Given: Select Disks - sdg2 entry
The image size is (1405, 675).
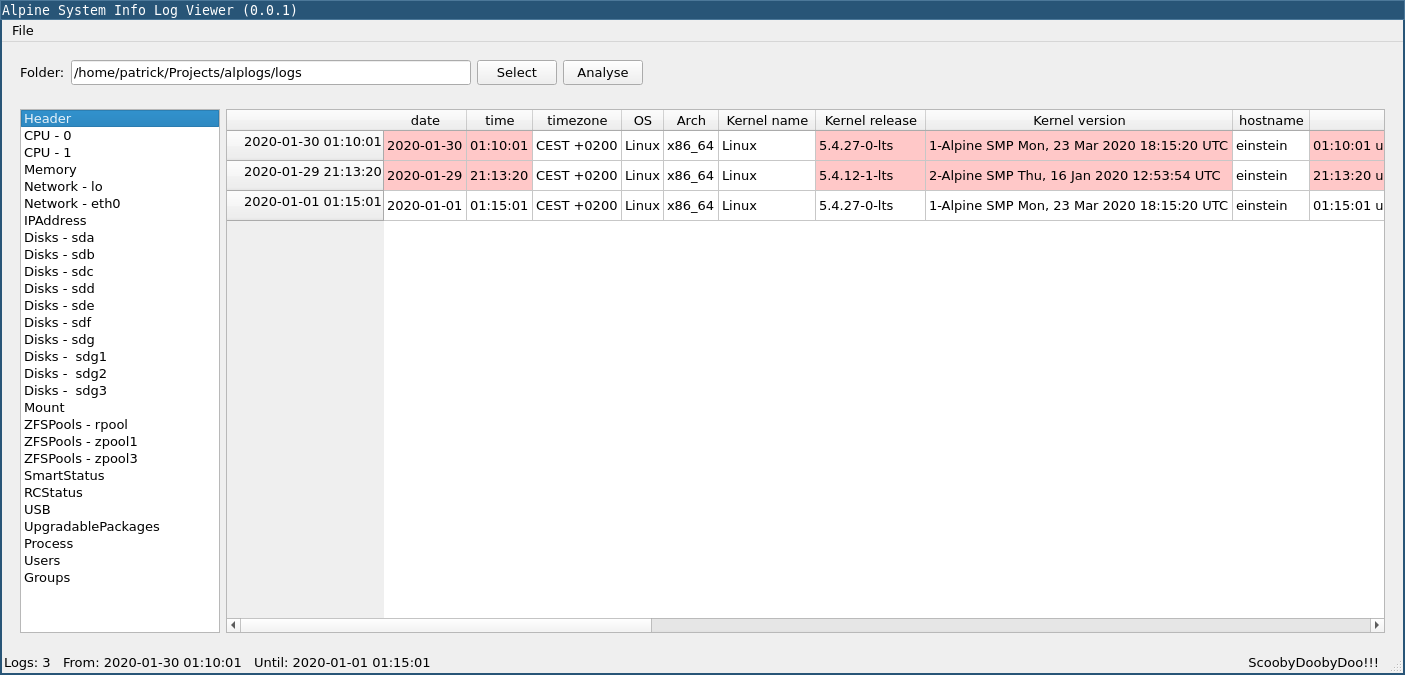Looking at the screenshot, I should [x=120, y=374].
